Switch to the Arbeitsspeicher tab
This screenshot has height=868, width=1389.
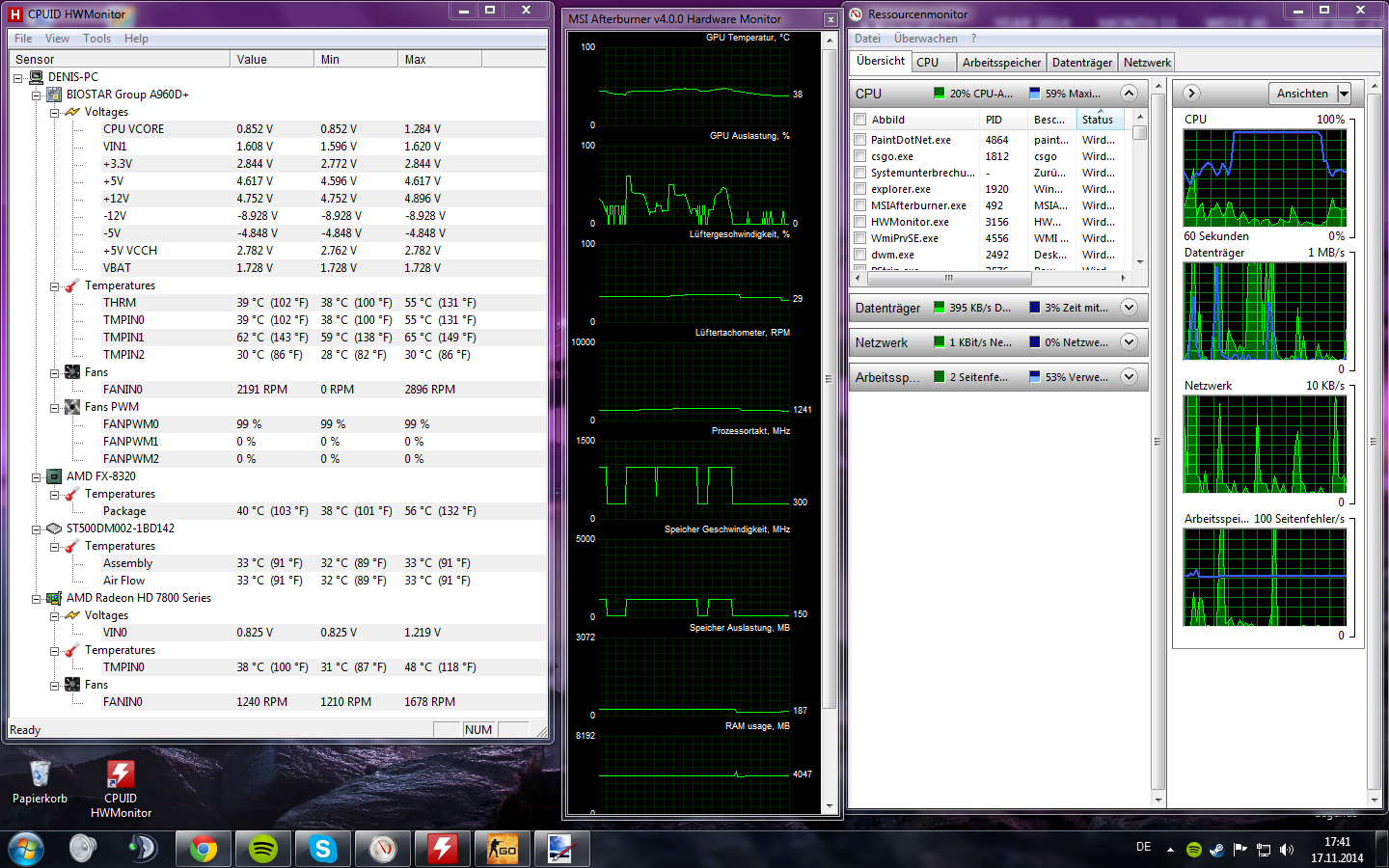pos(1001,63)
